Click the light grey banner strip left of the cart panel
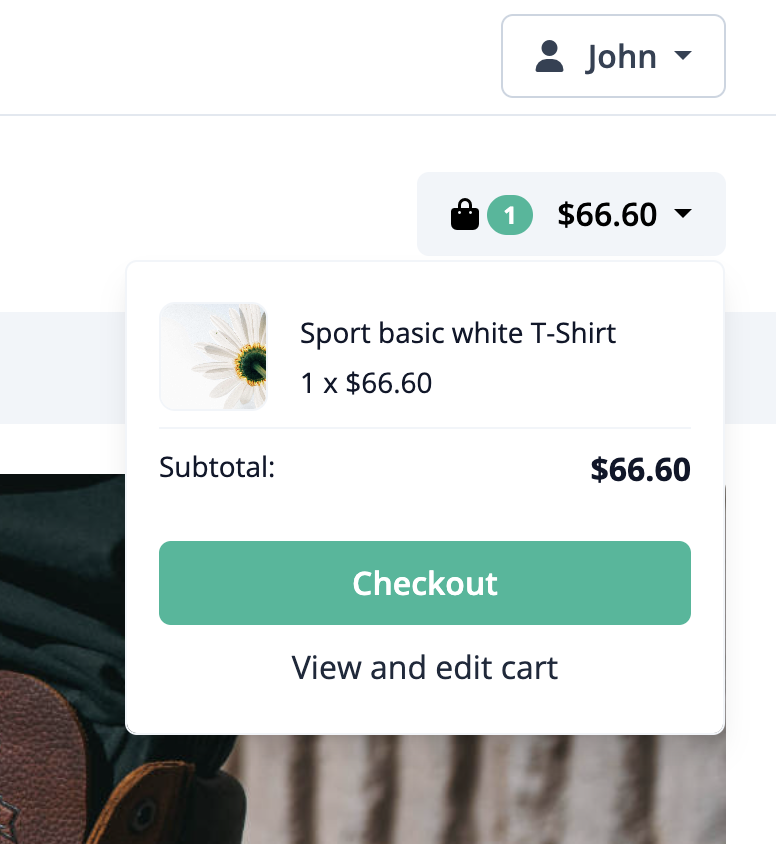 point(62,368)
